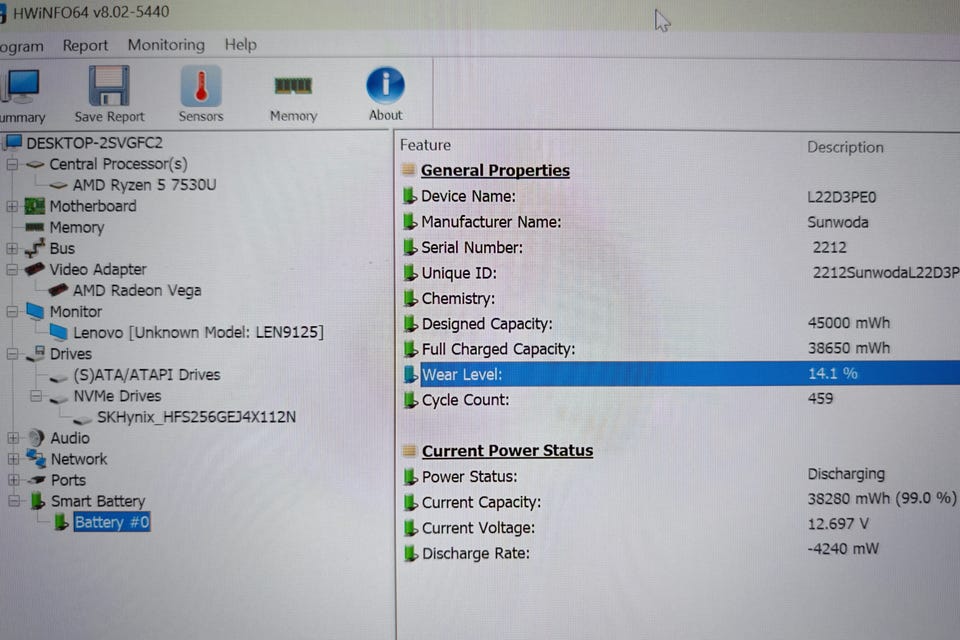
Task: Click the Discharging status value
Action: [x=846, y=474]
